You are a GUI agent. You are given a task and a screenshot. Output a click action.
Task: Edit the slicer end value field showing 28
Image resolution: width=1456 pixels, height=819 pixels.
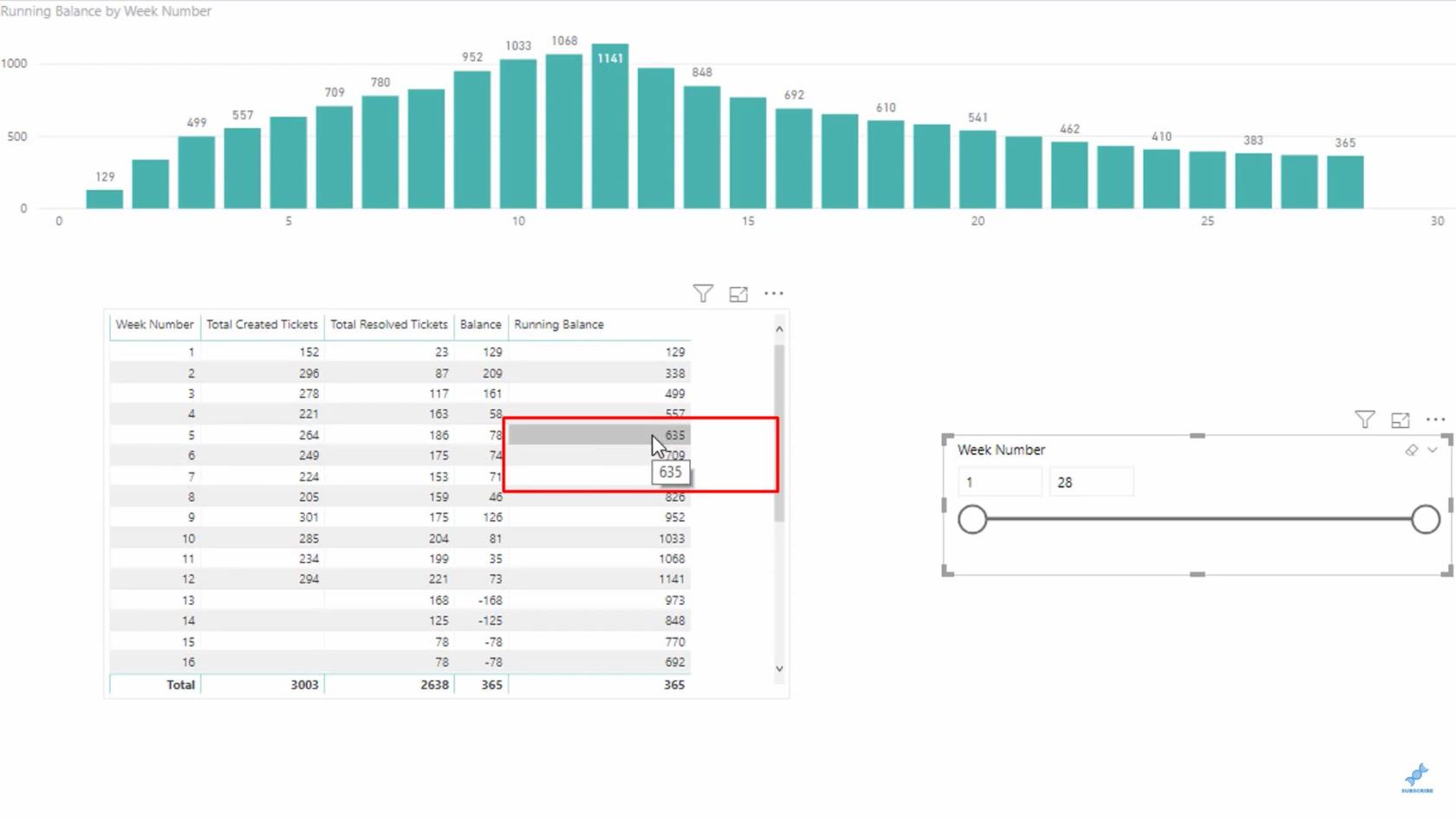[x=1092, y=483]
